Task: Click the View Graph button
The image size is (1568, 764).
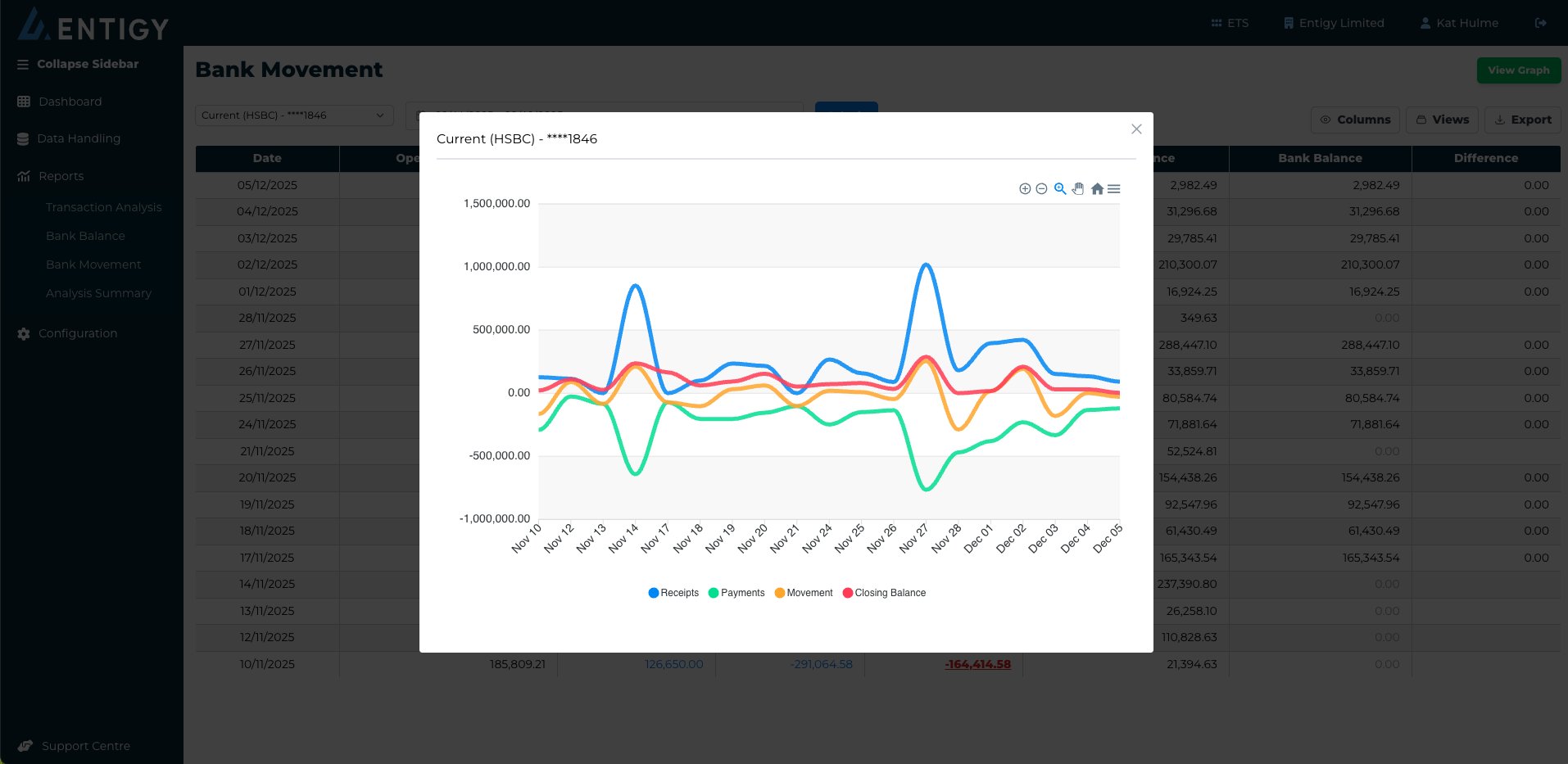Action: tap(1517, 70)
